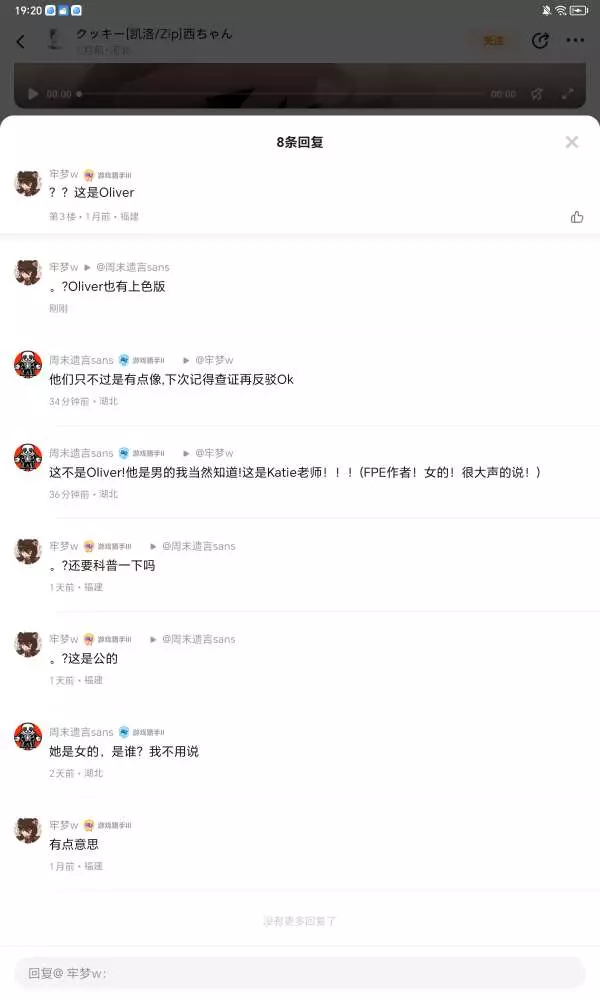Play the video with the play button

[33, 94]
